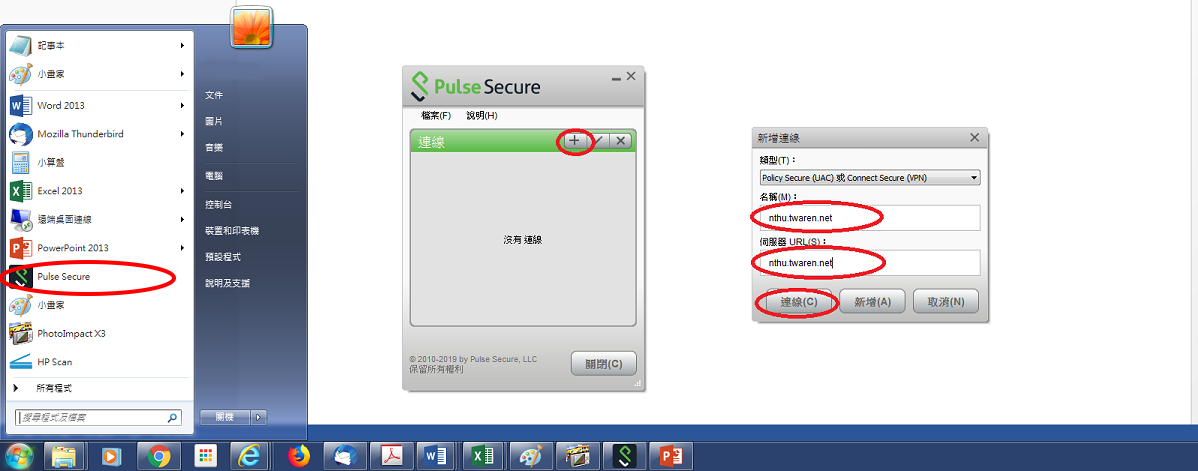The image size is (1198, 471).
Task: Click the 新增(A) add button
Action: coord(873,301)
